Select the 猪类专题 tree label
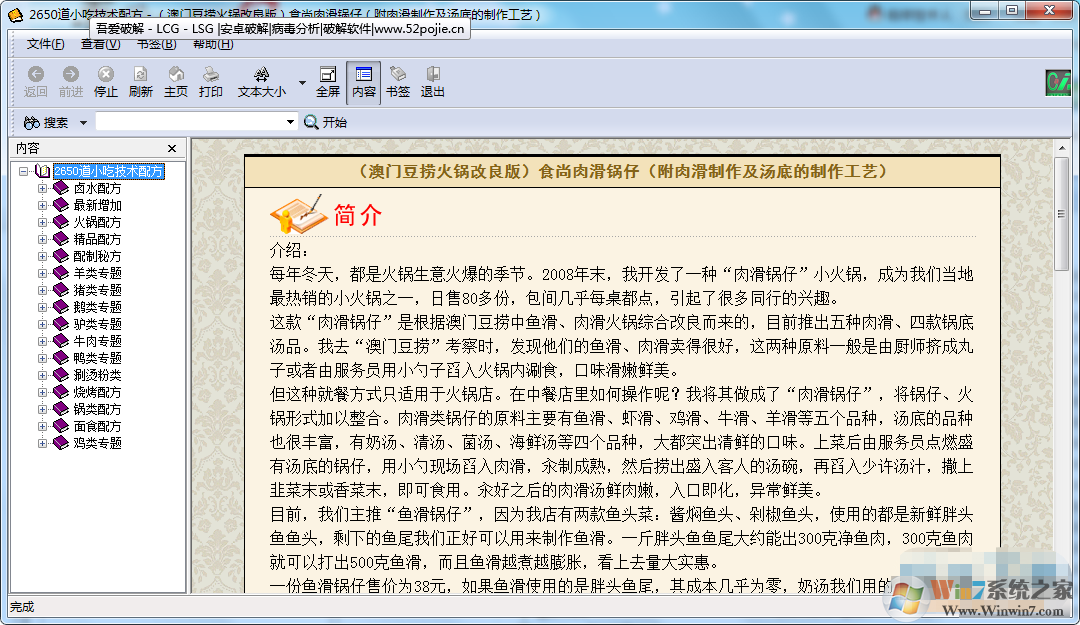Screen dimensions: 1080x625 97,290
